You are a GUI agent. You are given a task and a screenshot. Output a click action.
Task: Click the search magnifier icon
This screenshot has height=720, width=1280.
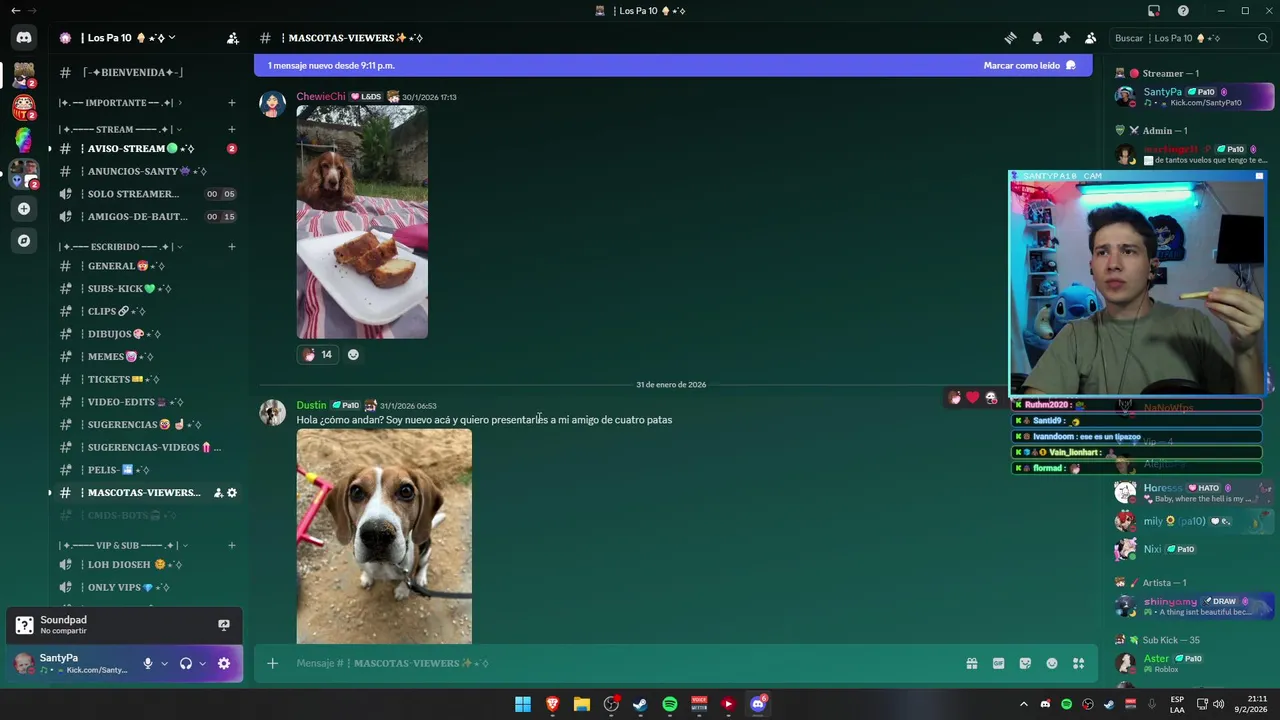[1263, 38]
